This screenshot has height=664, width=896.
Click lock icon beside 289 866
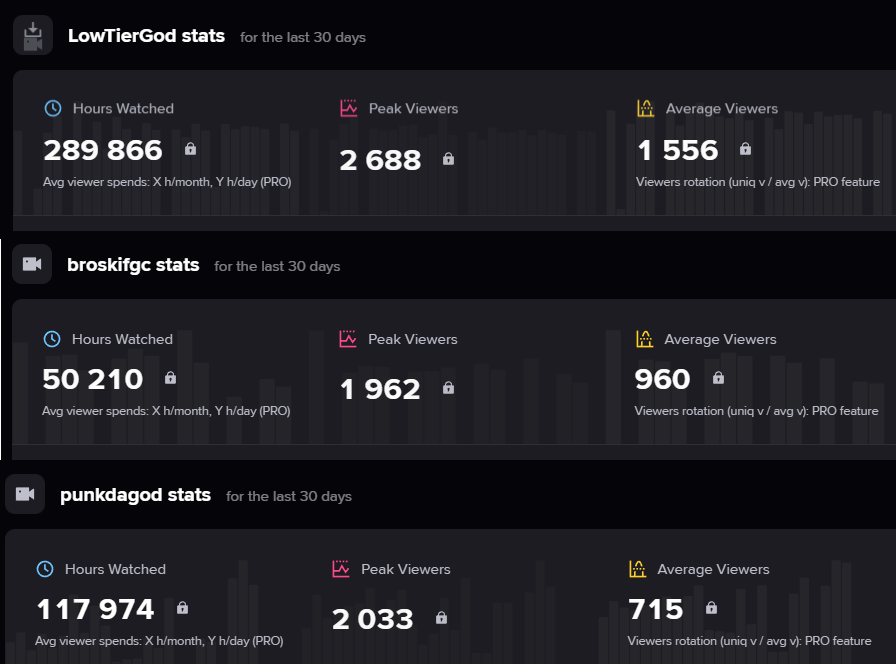[x=190, y=149]
